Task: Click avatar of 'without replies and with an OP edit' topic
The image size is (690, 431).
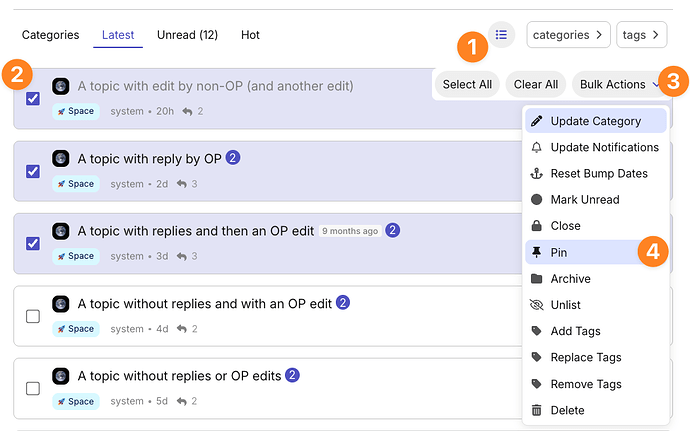Action: click(61, 303)
